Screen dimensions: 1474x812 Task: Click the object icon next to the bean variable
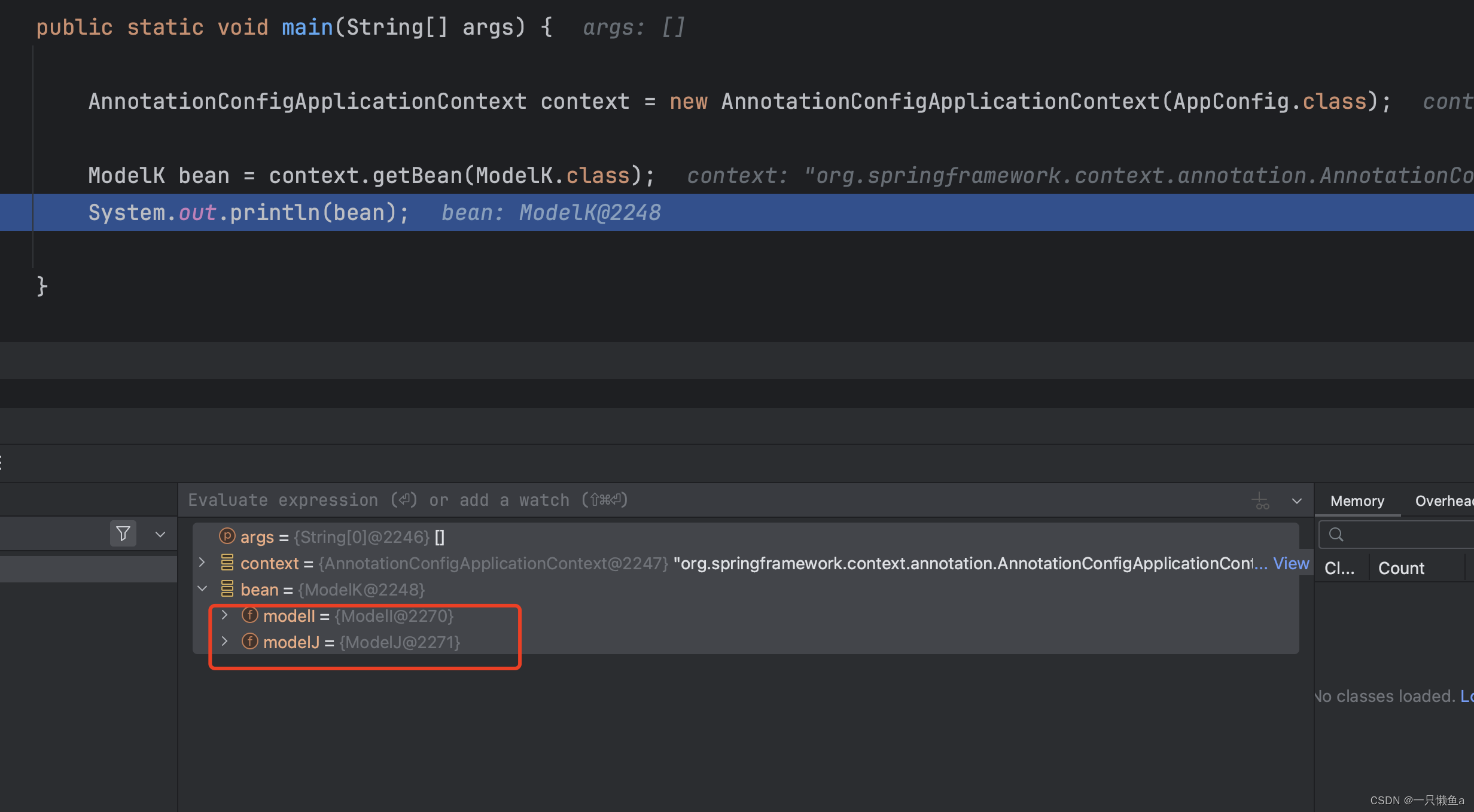click(227, 589)
